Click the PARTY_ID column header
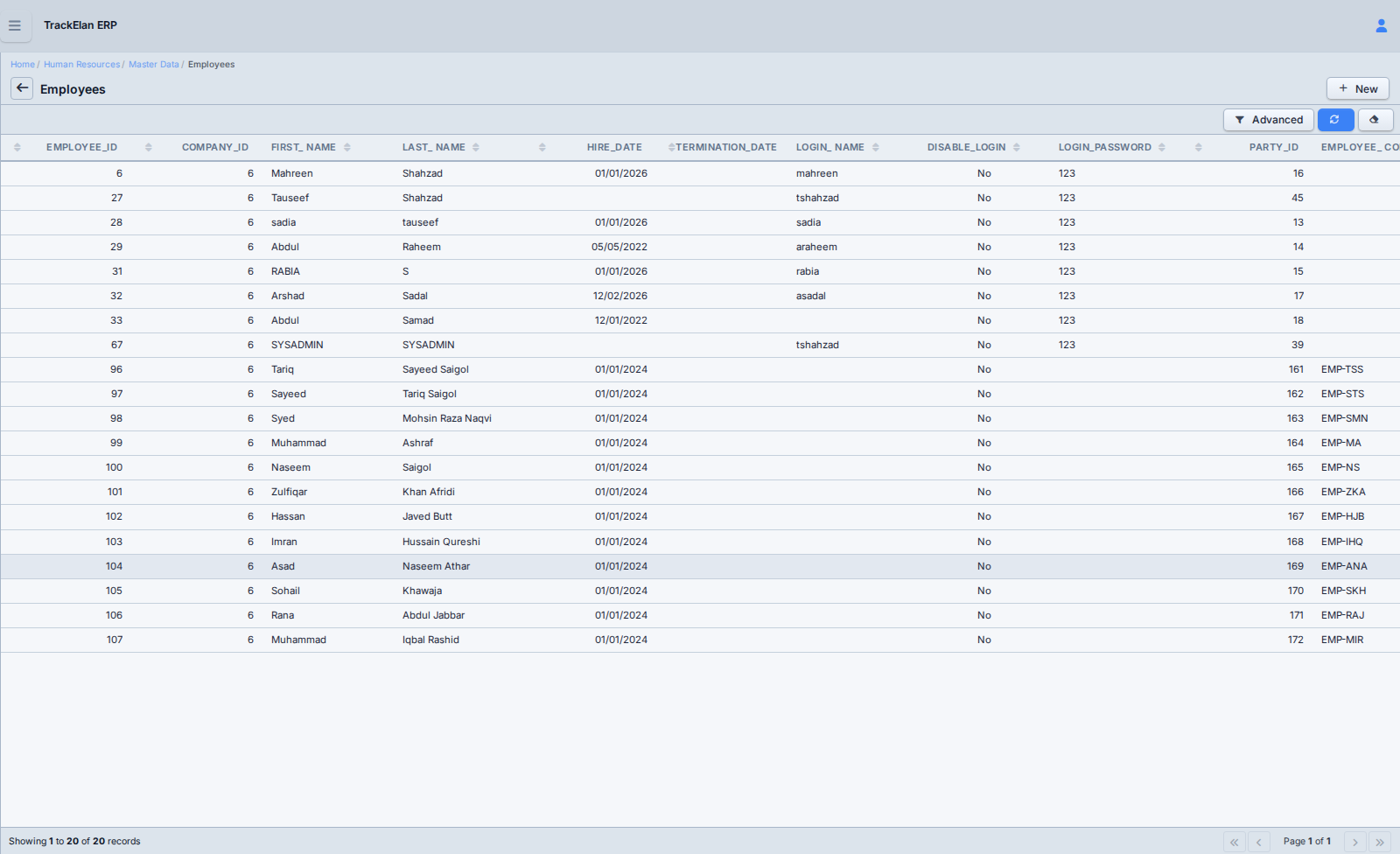Screen dimensions: 1400x854 coord(1273,147)
